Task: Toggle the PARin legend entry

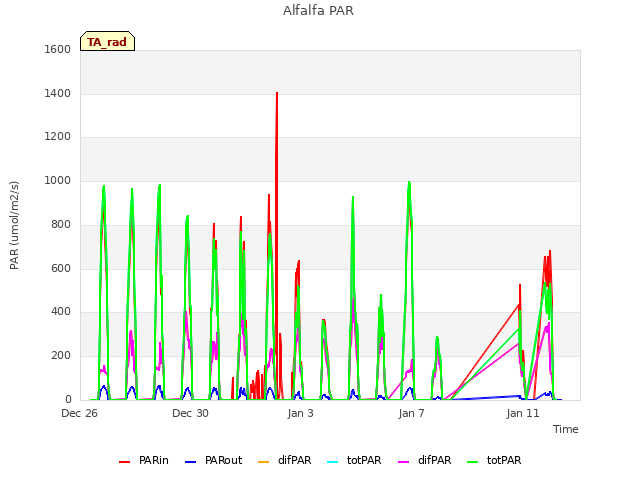Action: (144, 460)
